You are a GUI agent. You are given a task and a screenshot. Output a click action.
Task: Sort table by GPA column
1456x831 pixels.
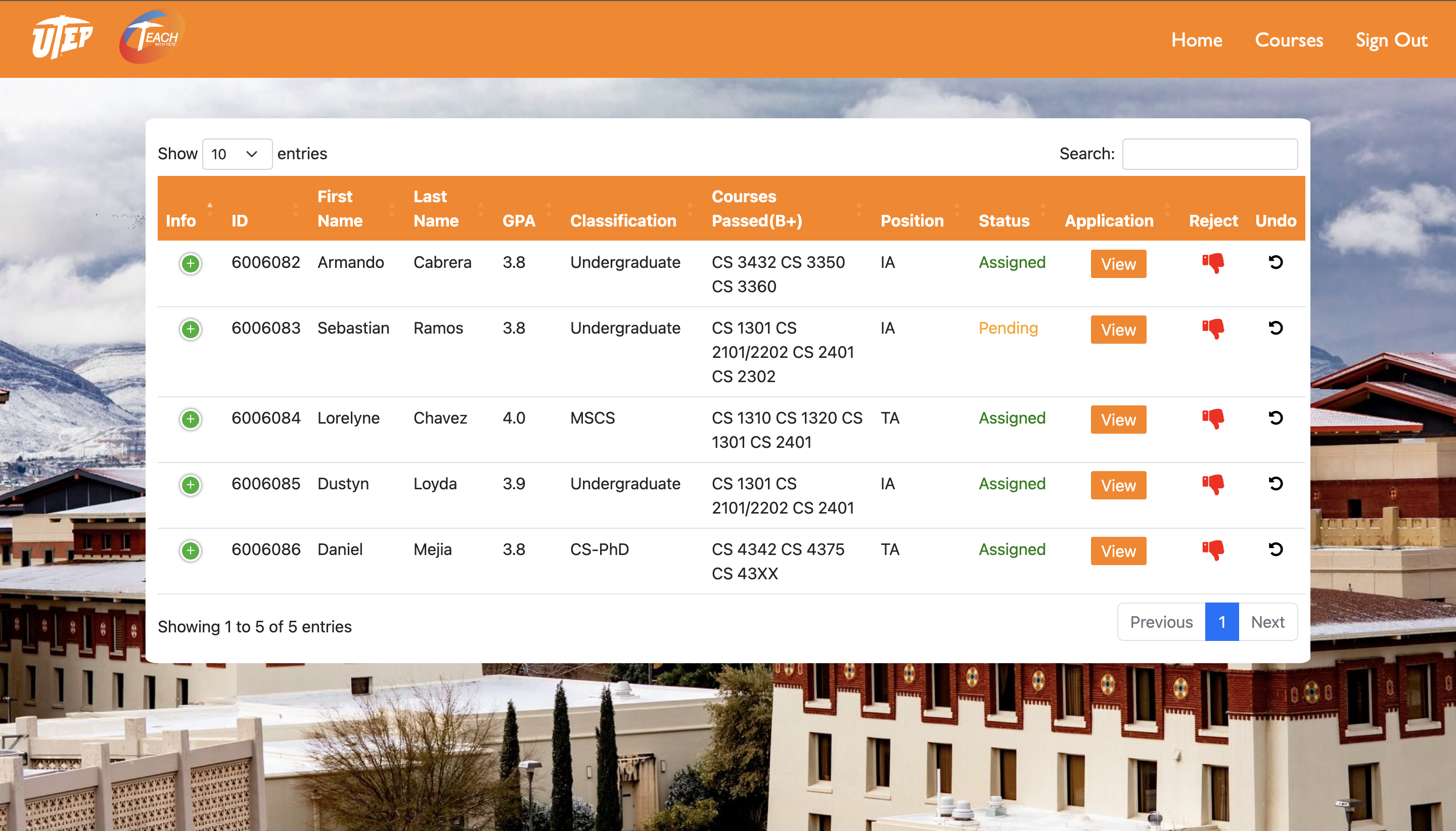518,220
